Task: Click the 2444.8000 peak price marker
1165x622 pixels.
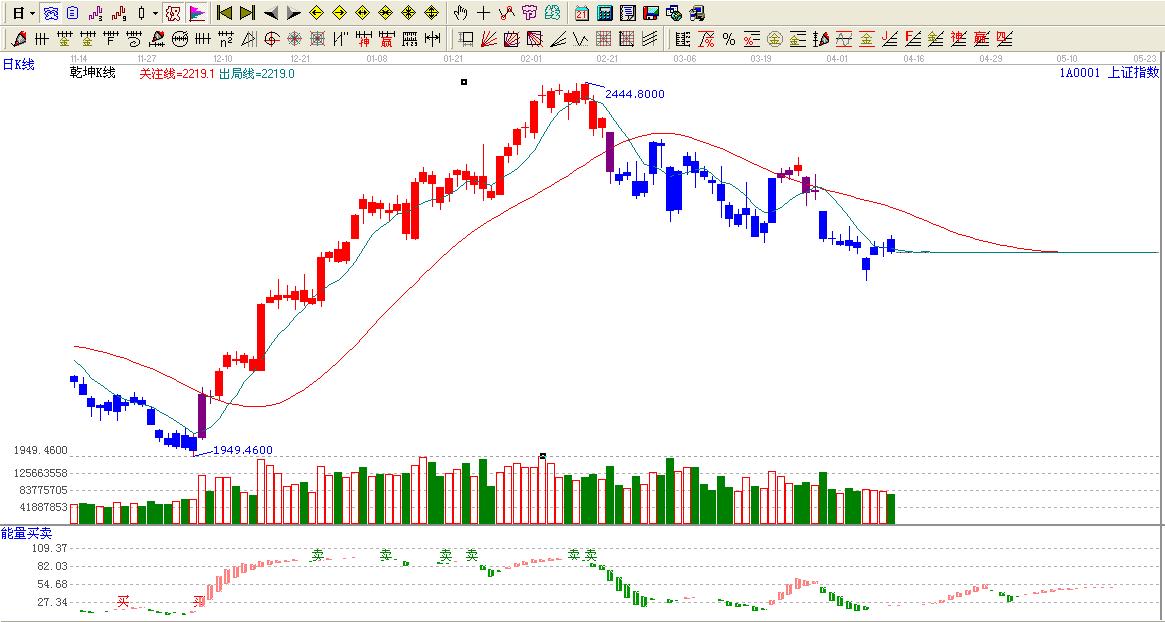Action: tap(634, 94)
